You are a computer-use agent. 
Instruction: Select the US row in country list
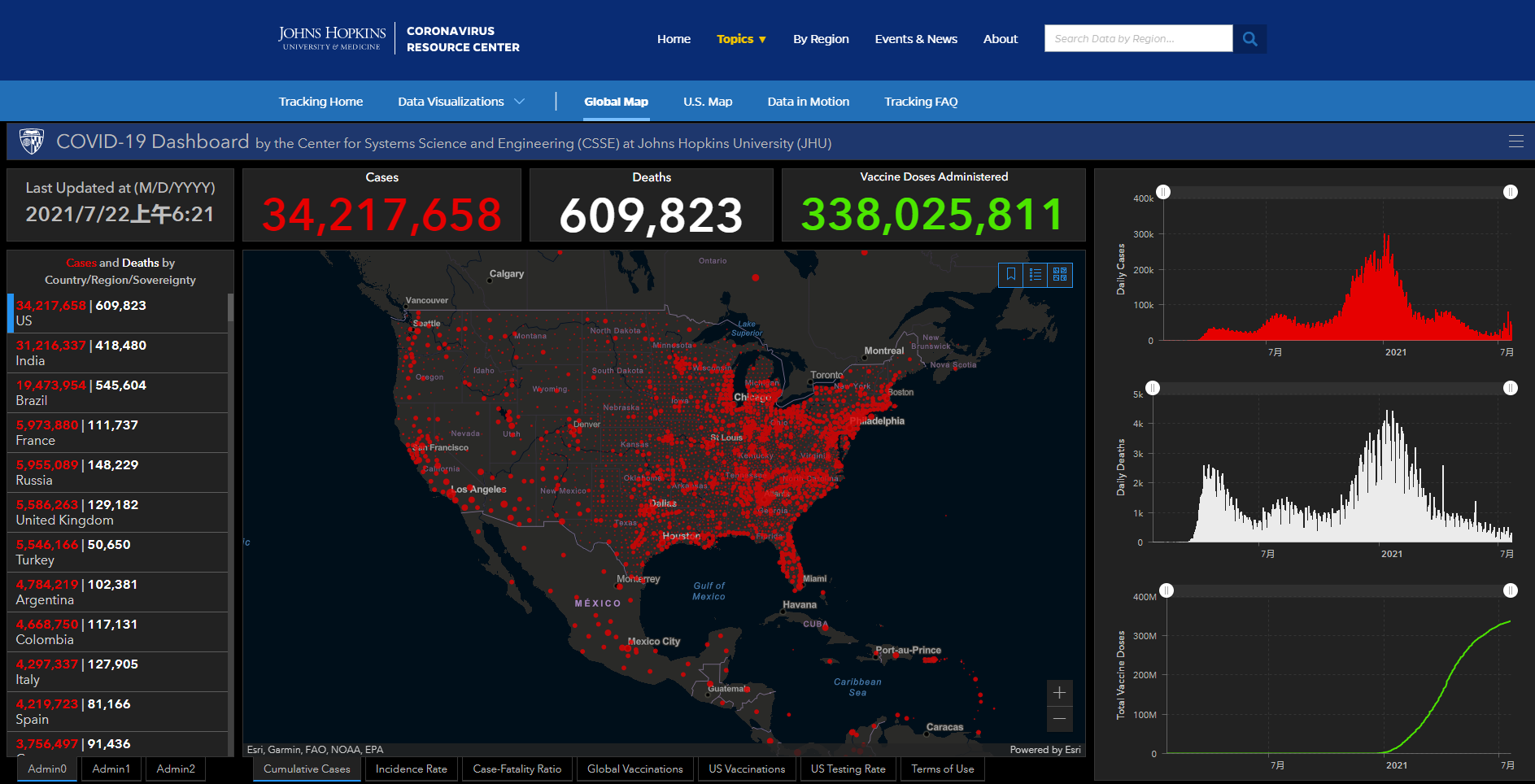(117, 313)
